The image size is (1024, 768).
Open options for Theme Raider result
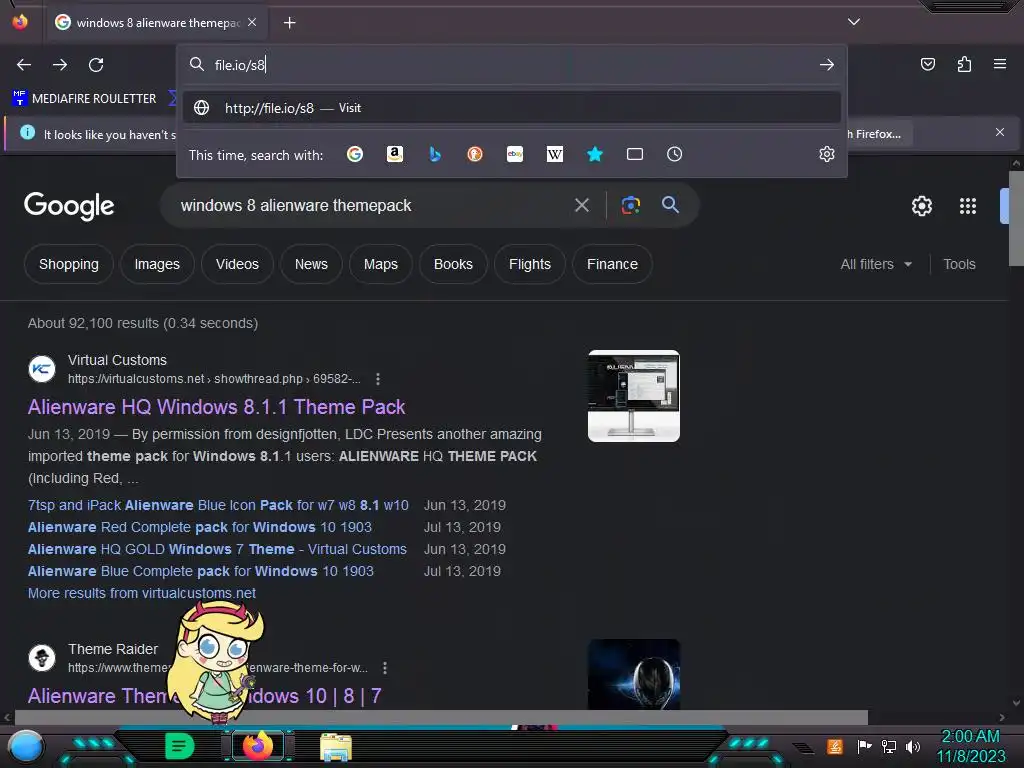pyautogui.click(x=385, y=668)
